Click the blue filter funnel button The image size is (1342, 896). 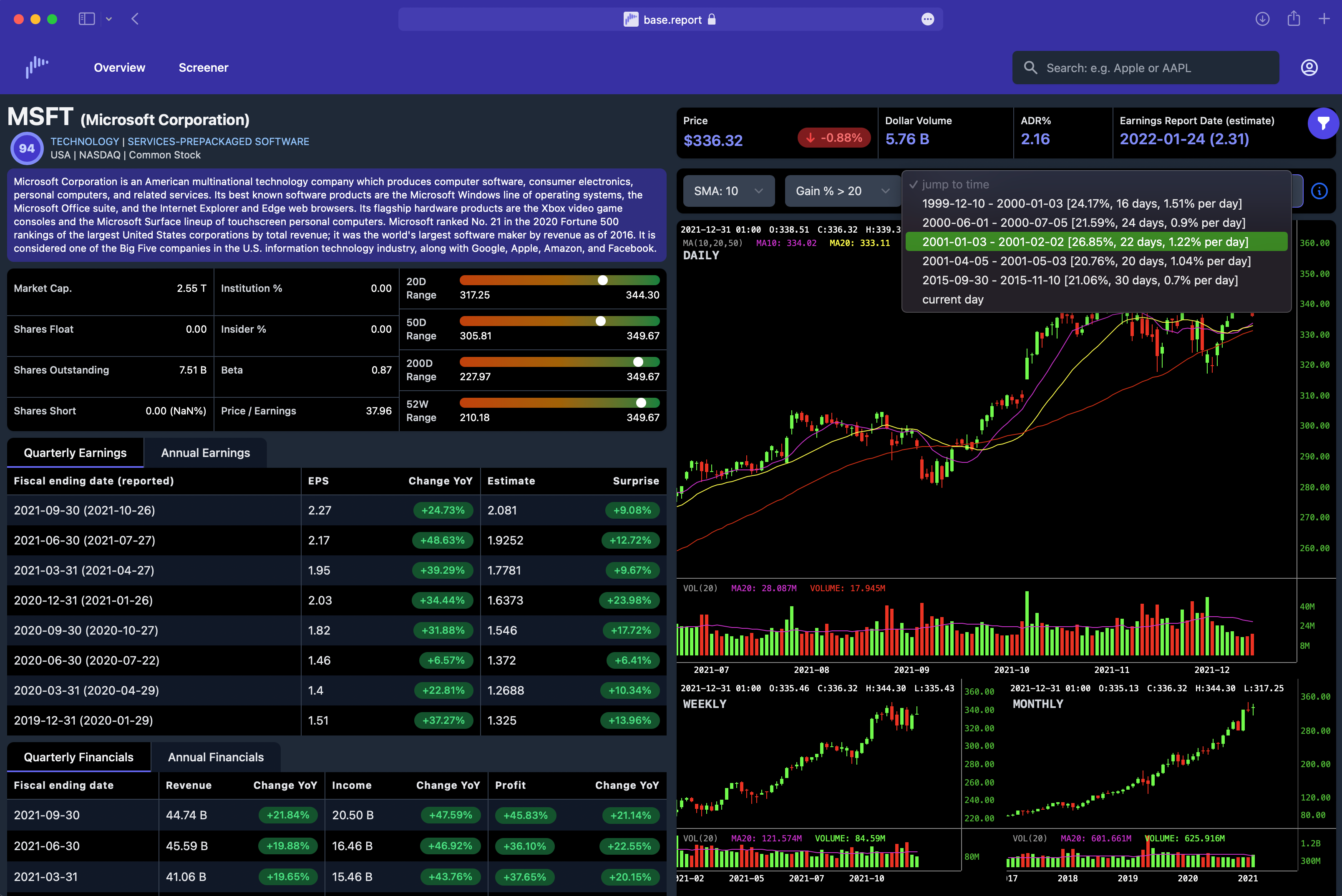tap(1322, 123)
